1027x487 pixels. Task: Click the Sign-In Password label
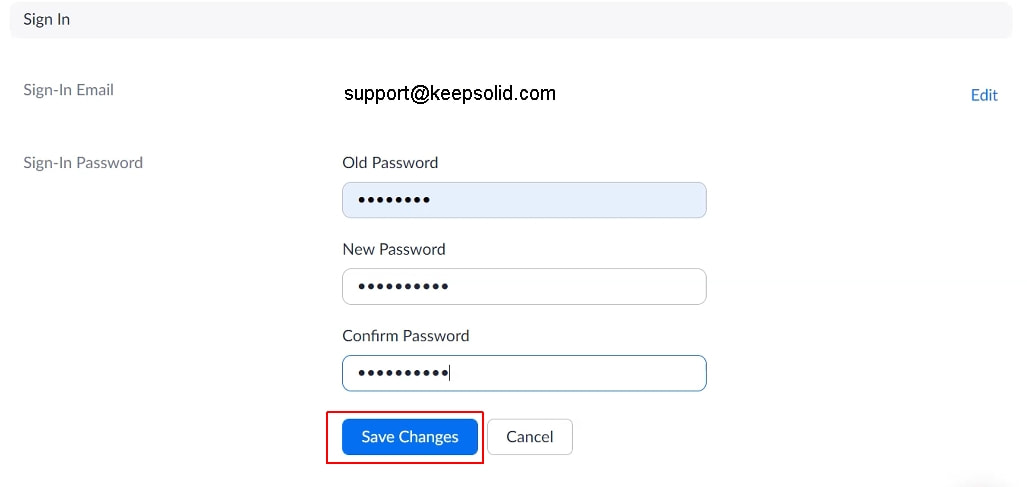(x=83, y=162)
